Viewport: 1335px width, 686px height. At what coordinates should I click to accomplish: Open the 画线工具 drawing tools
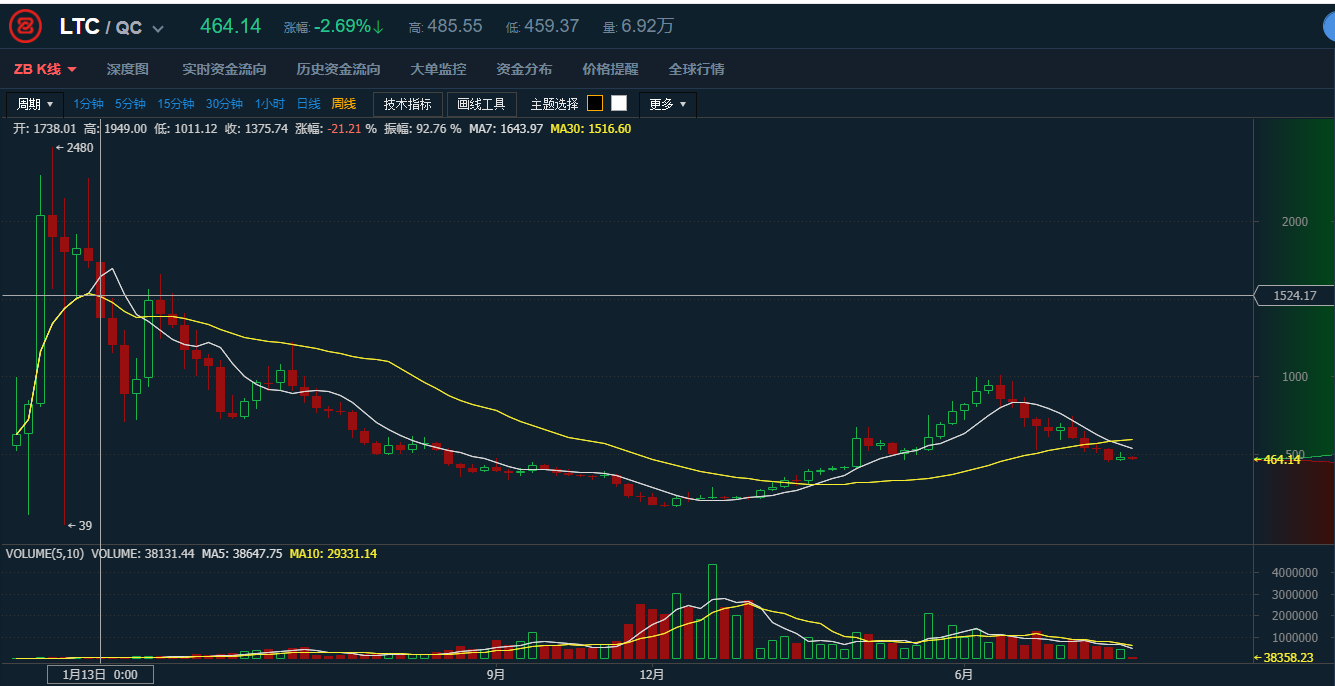click(482, 104)
